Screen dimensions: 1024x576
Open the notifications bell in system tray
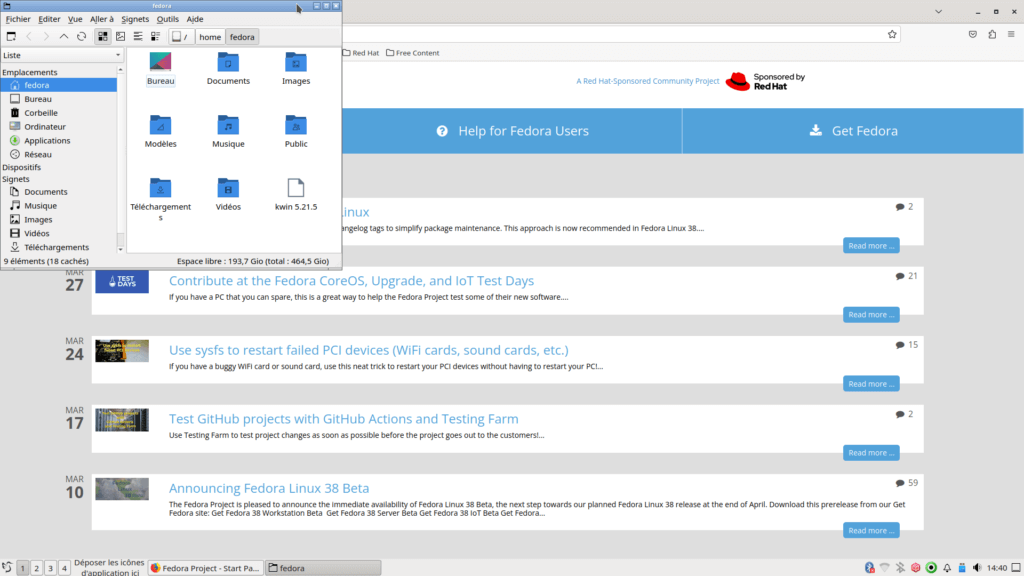[x=947, y=568]
